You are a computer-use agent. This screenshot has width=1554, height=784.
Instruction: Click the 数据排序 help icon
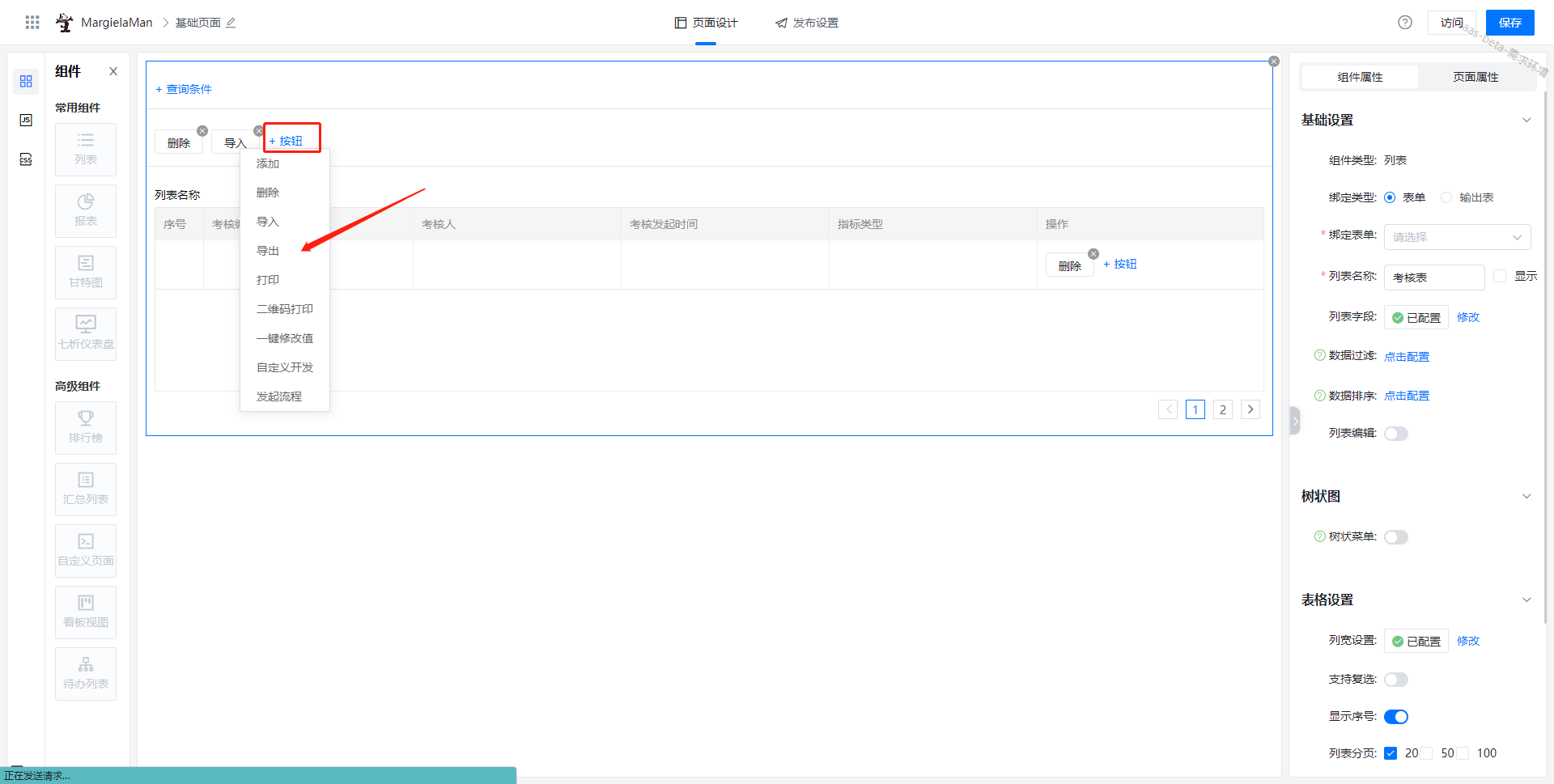coord(1320,396)
